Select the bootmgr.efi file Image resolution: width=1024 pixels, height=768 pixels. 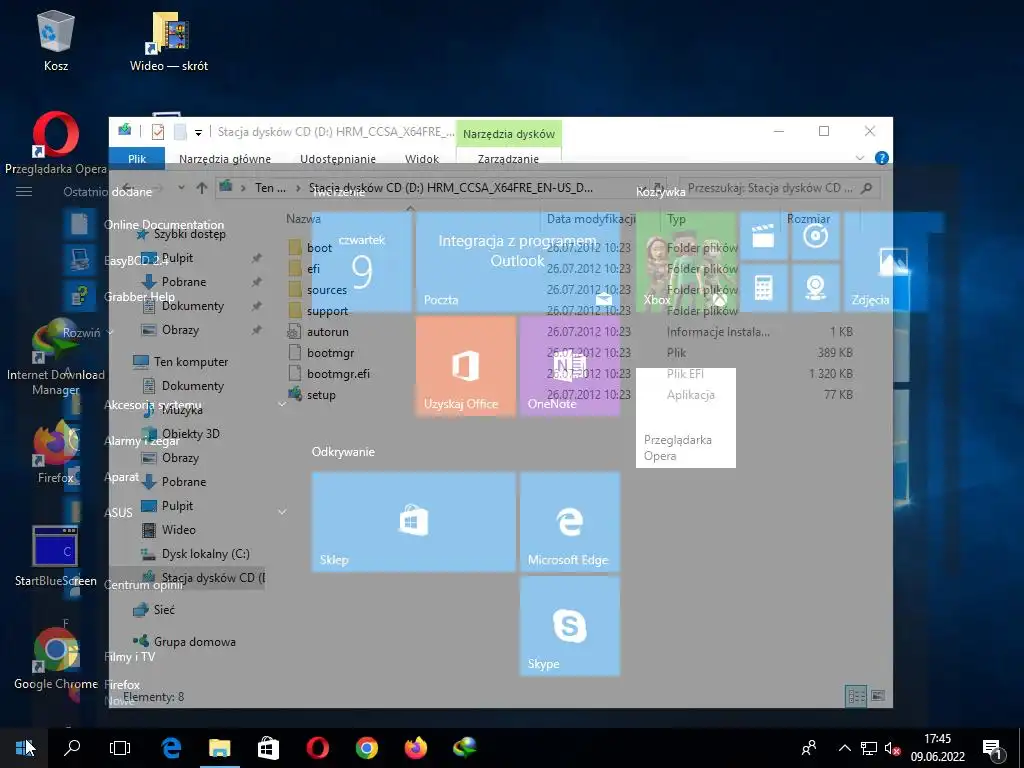(338, 374)
